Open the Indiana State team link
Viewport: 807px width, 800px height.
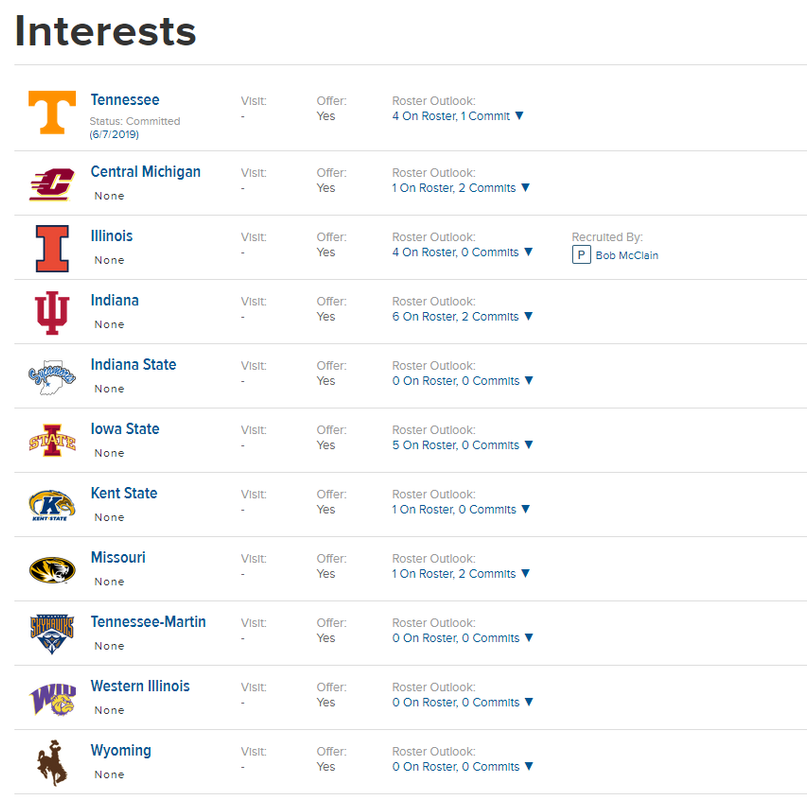tap(133, 365)
